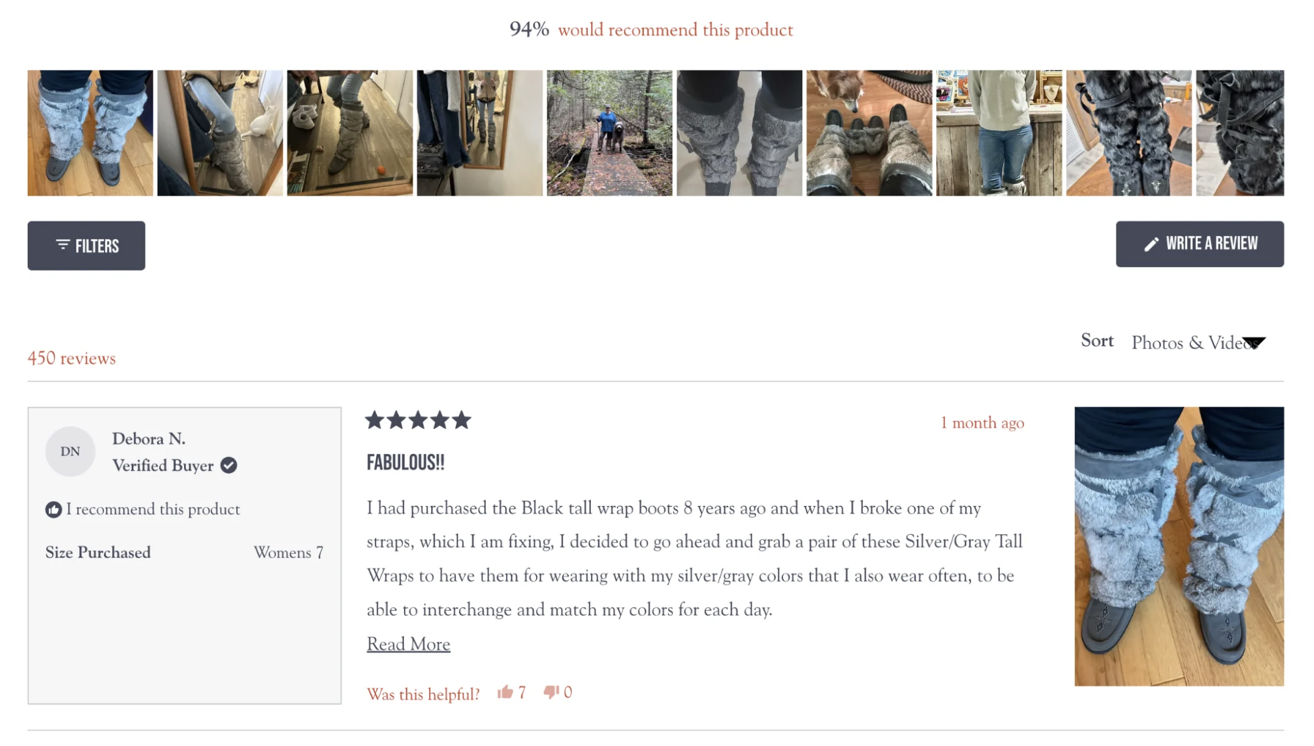Open the black fur boots gallery photo
This screenshot has height=746, width=1314.
click(x=1129, y=133)
